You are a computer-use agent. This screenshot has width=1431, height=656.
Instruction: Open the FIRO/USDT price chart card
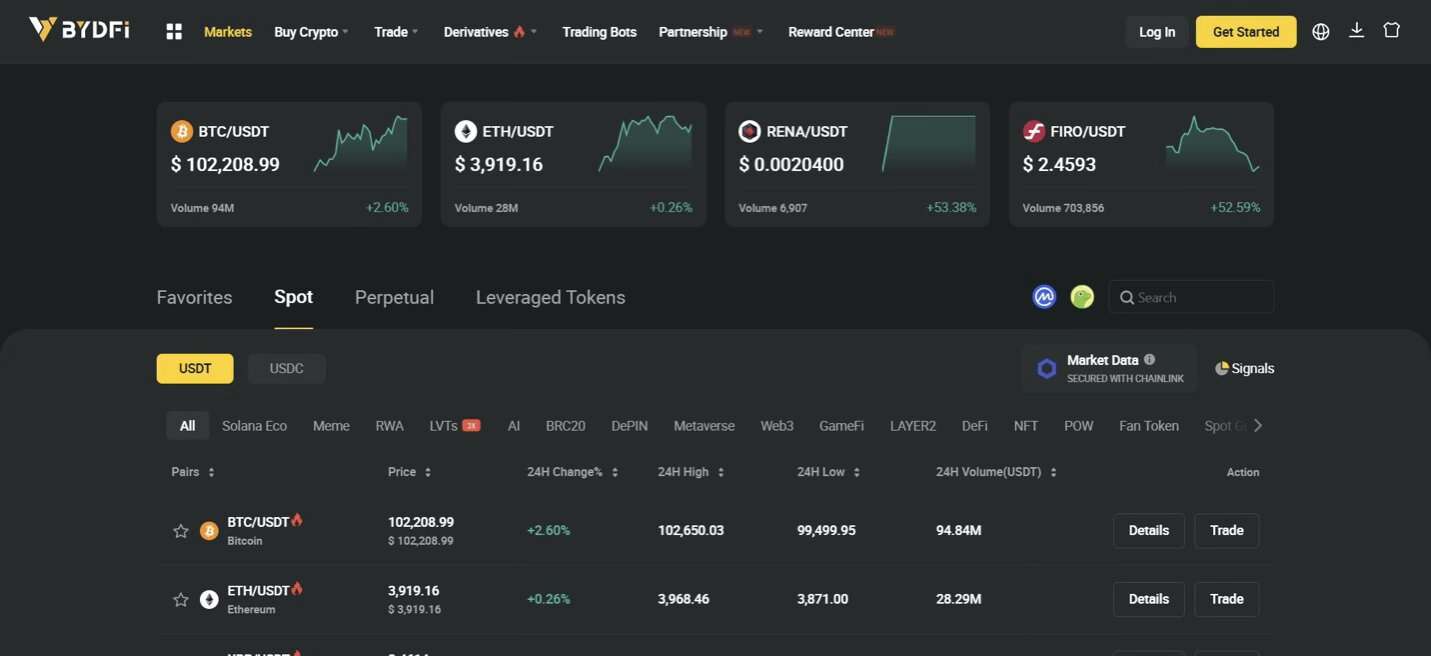[1141, 164]
